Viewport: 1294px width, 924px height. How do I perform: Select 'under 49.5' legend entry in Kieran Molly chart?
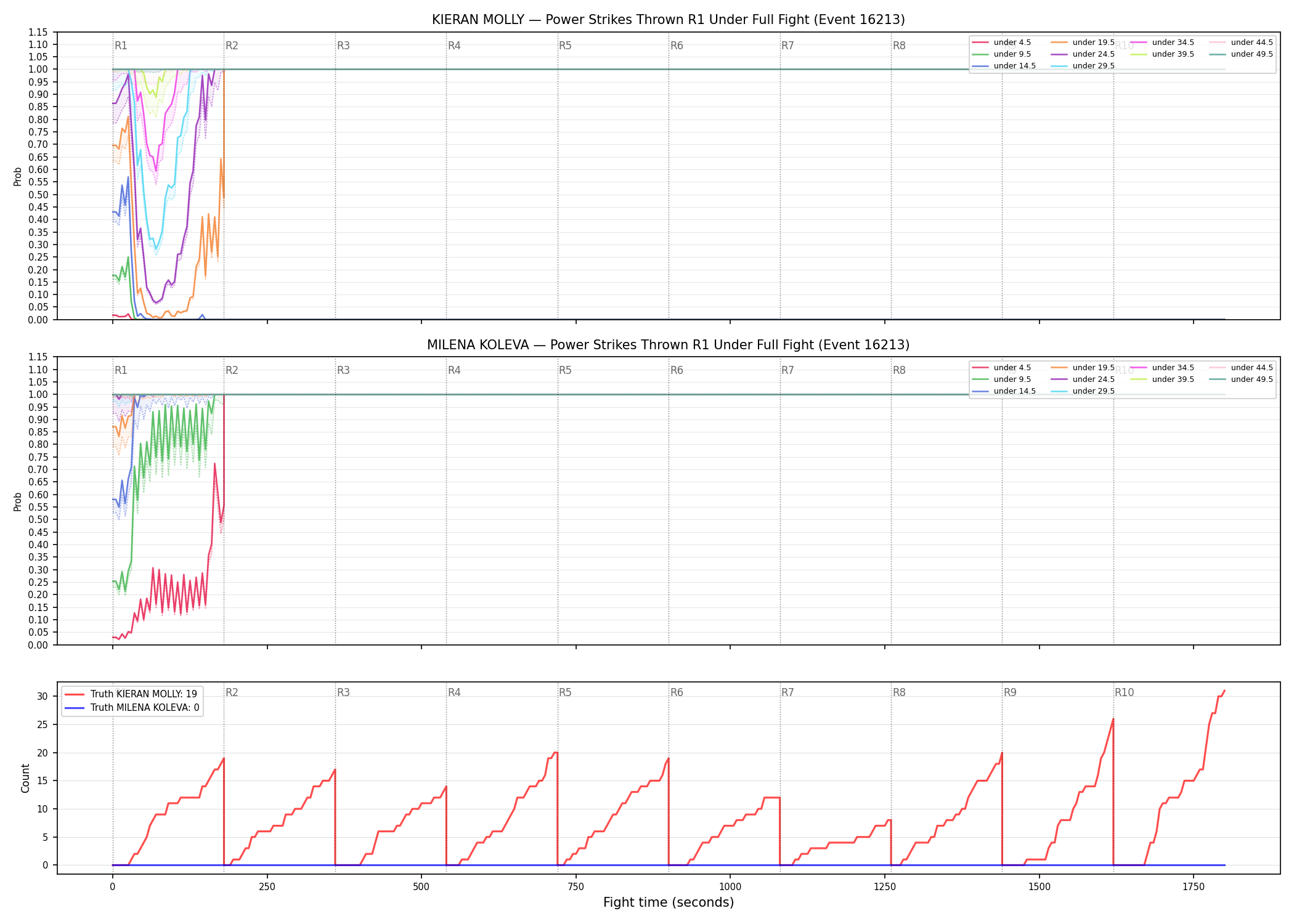[1242, 54]
